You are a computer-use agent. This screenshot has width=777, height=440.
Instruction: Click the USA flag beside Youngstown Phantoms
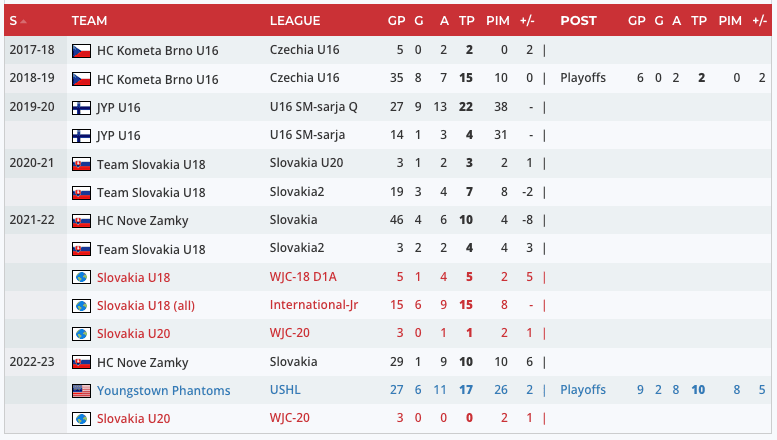(81, 391)
